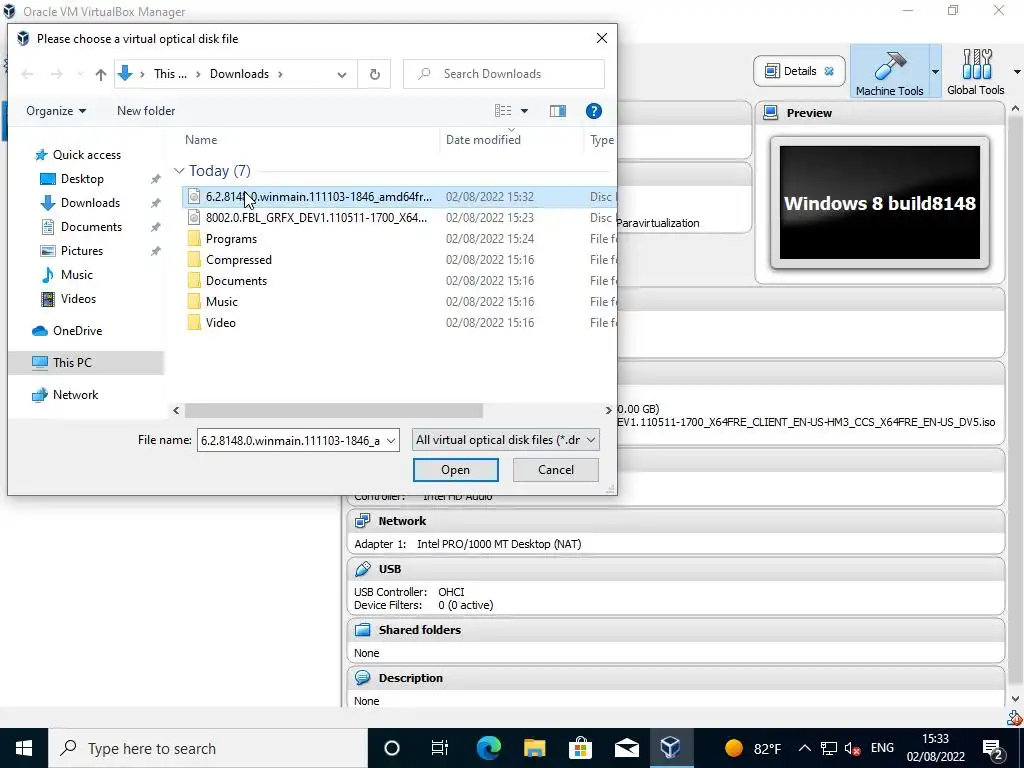Click the change view icon
The height and width of the screenshot is (768, 1024).
503,111
